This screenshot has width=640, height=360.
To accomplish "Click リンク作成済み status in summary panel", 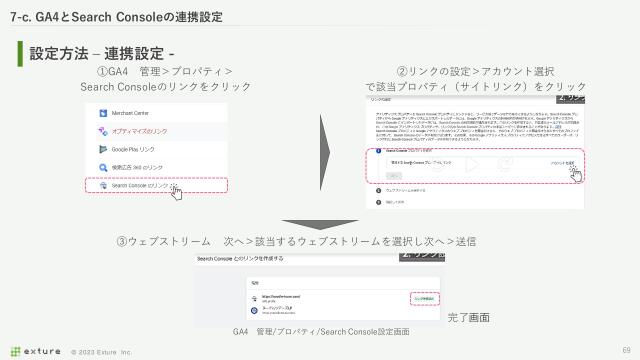I will click(424, 299).
